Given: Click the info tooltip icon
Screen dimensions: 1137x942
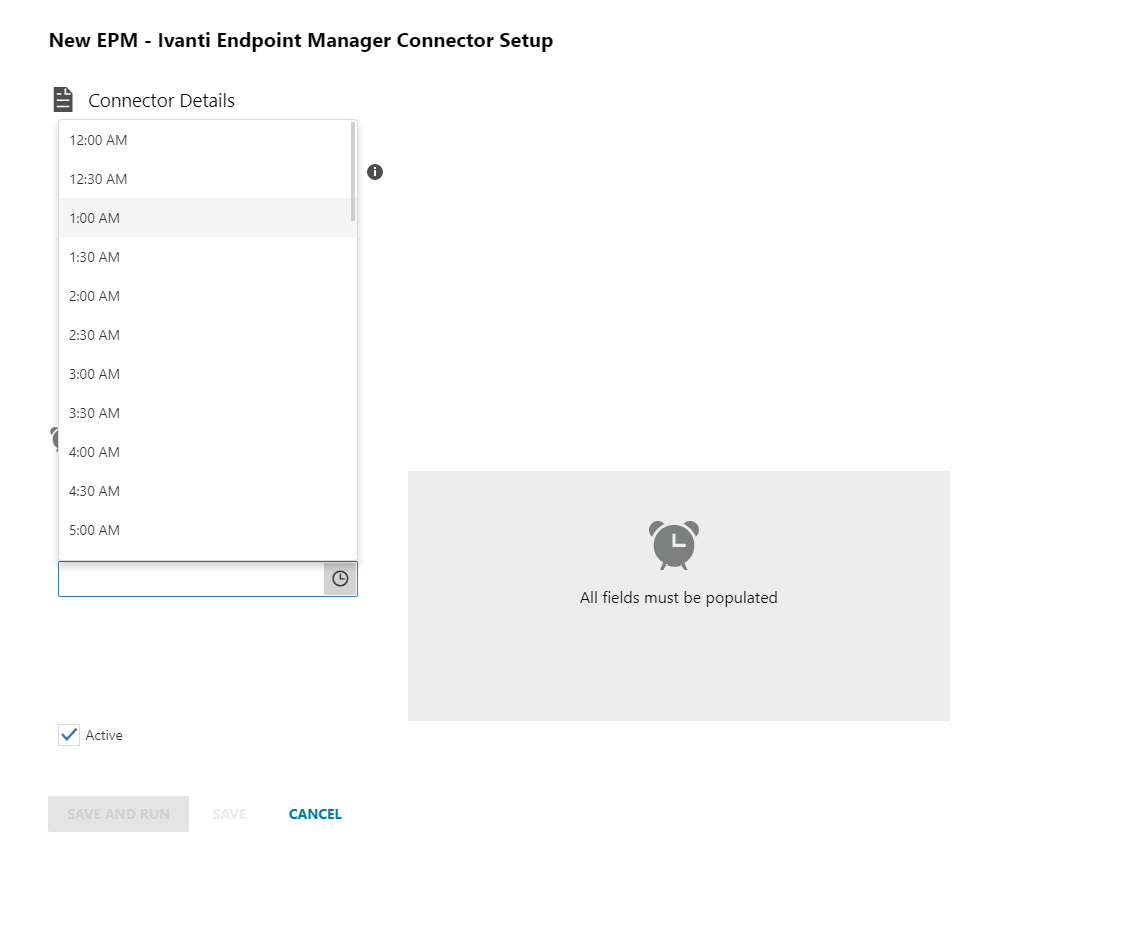Looking at the screenshot, I should point(375,172).
